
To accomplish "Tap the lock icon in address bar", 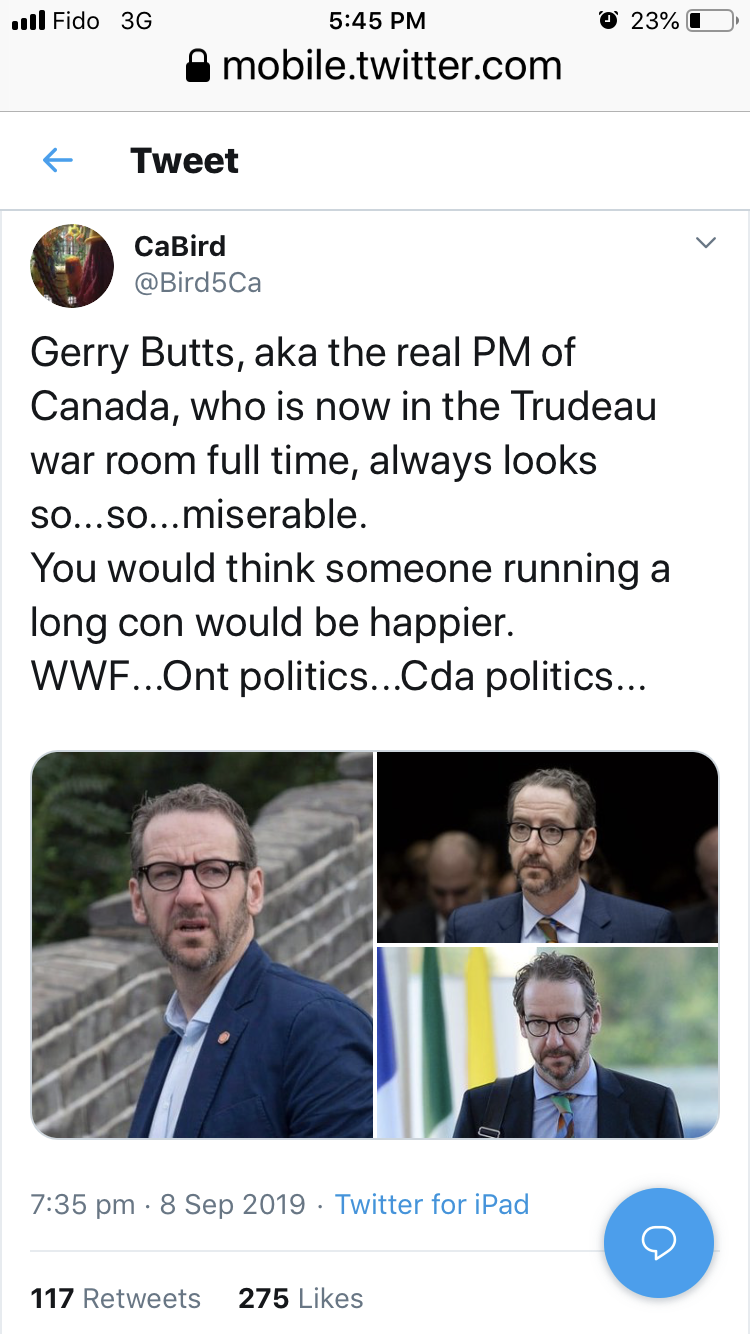I will 199,67.
